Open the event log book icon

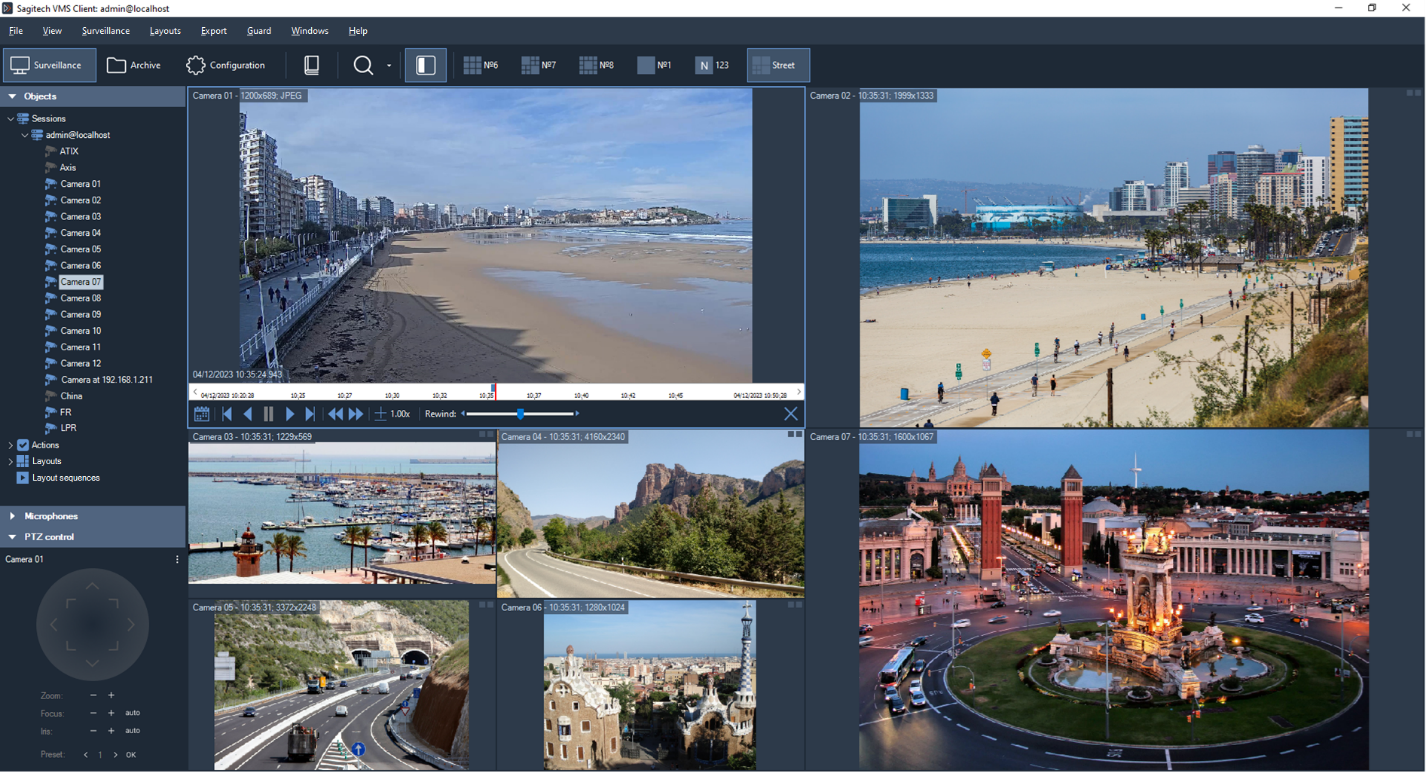[x=312, y=65]
